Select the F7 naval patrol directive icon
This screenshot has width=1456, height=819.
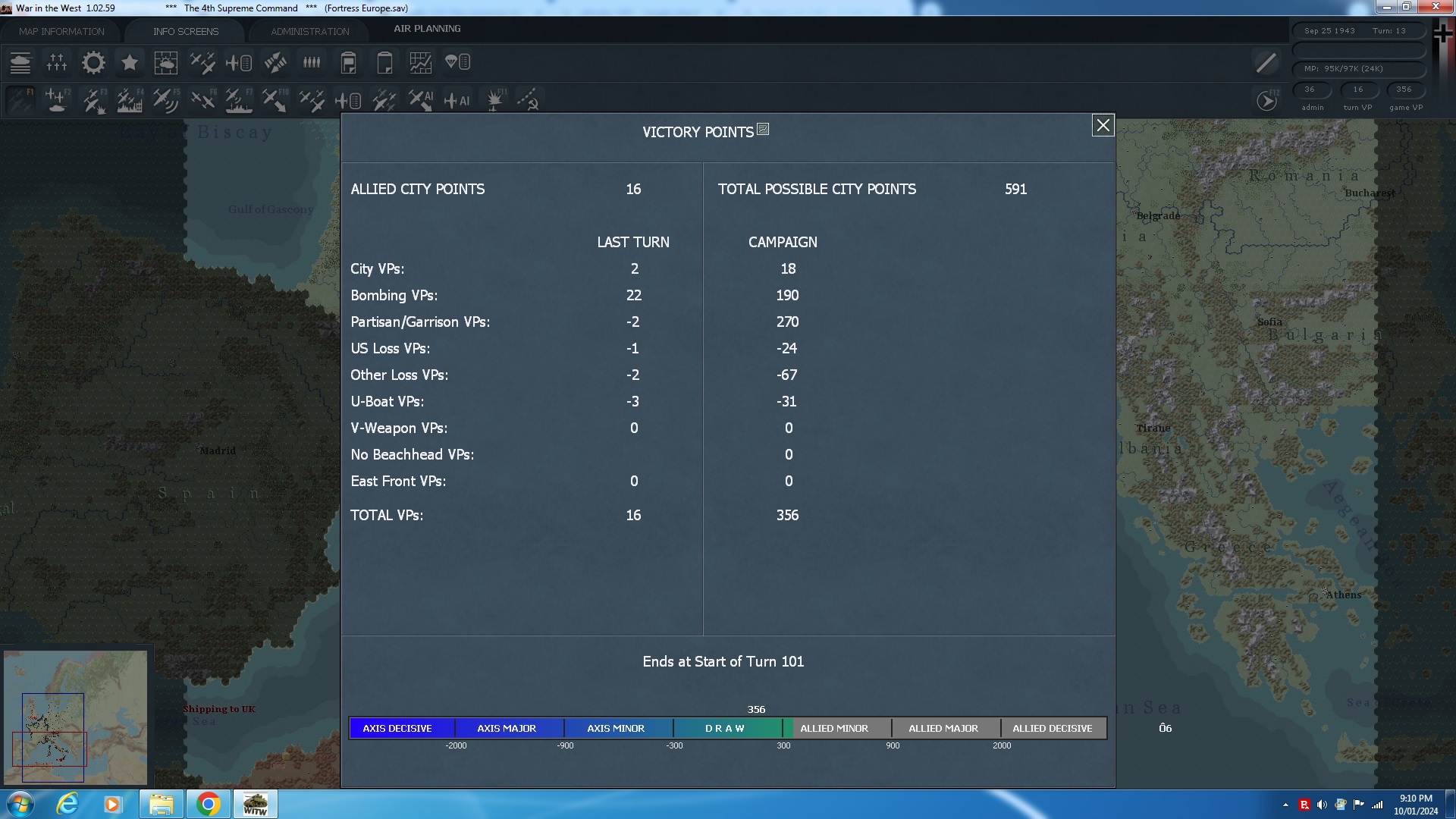(239, 99)
